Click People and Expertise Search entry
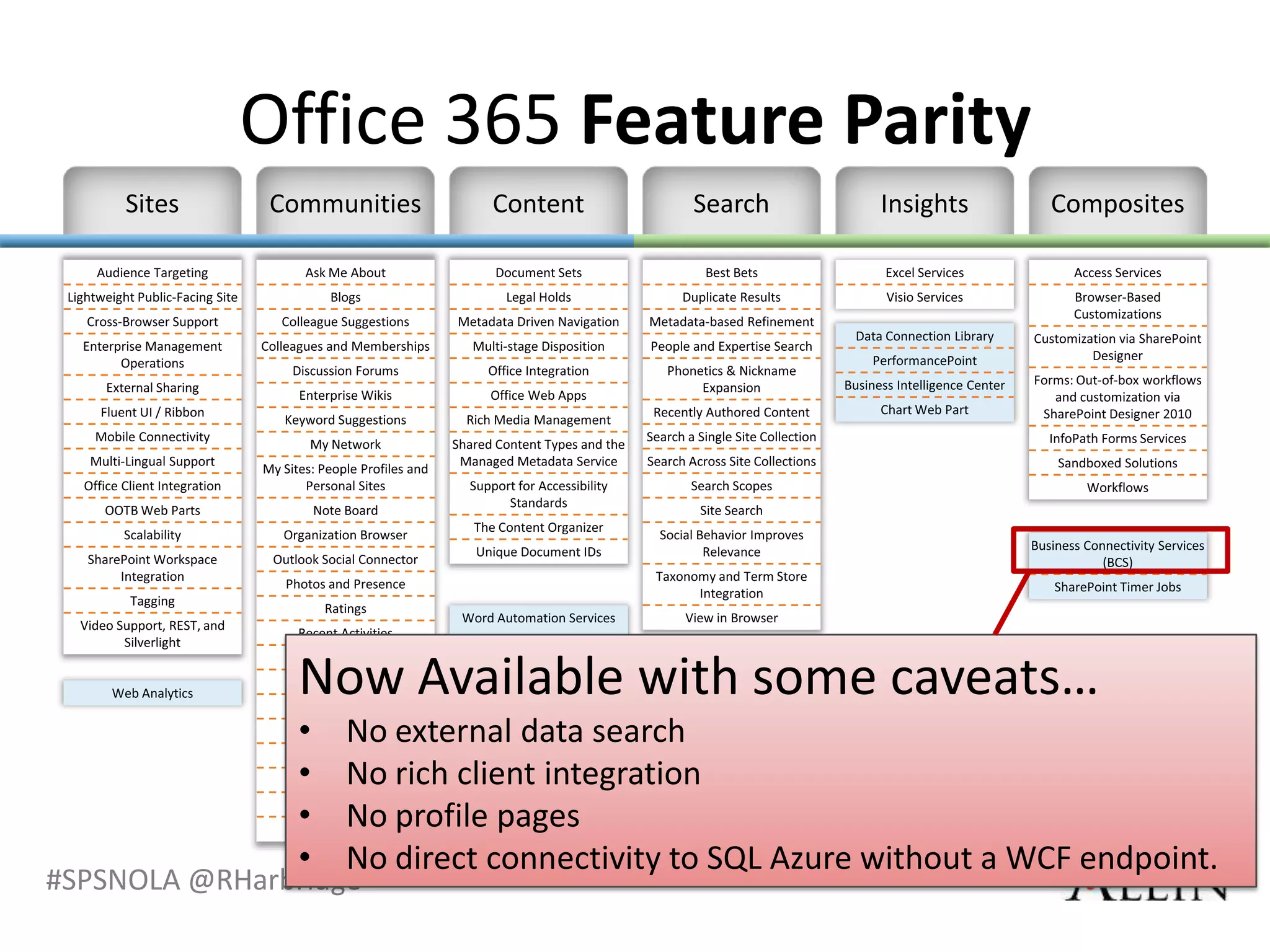 731,346
